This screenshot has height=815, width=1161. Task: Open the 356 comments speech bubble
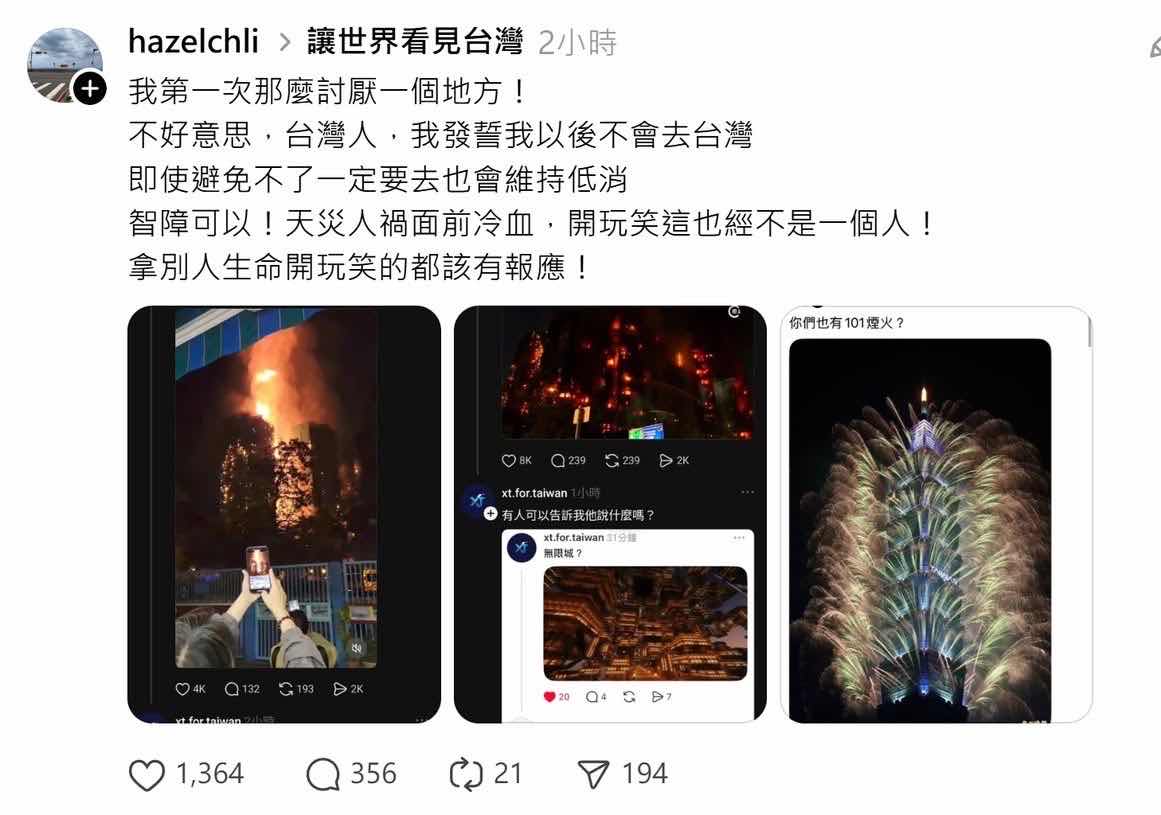[x=323, y=774]
